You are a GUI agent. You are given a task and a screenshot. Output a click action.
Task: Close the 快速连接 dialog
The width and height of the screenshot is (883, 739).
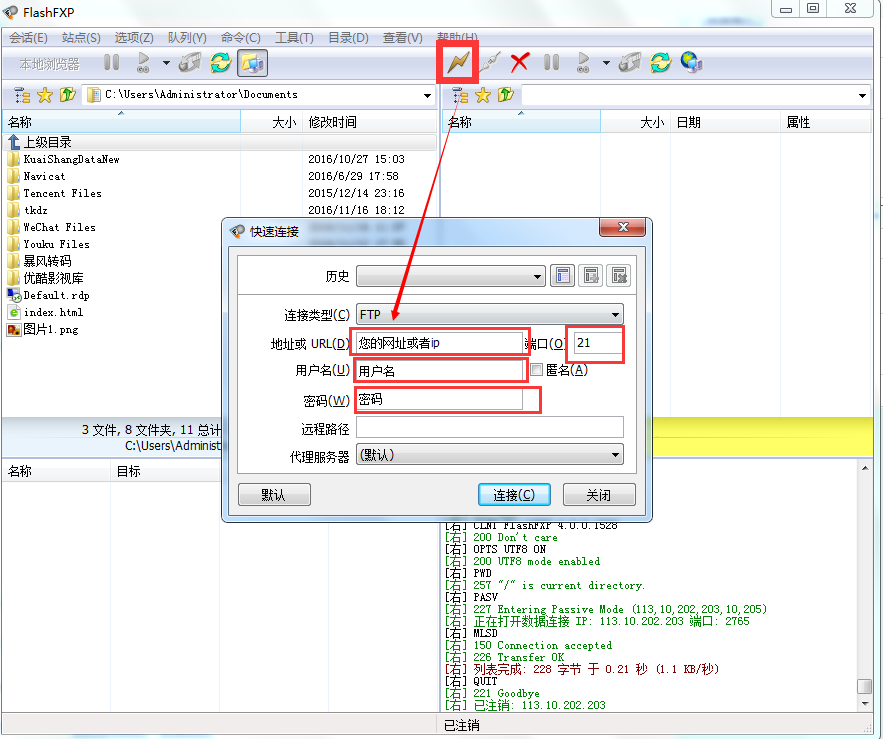(622, 227)
